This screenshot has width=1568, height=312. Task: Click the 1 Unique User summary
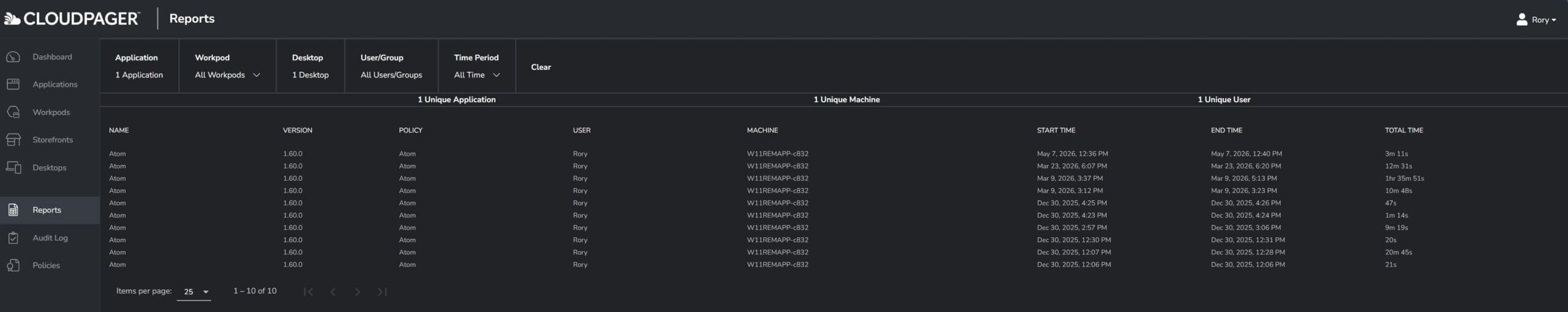point(1224,99)
